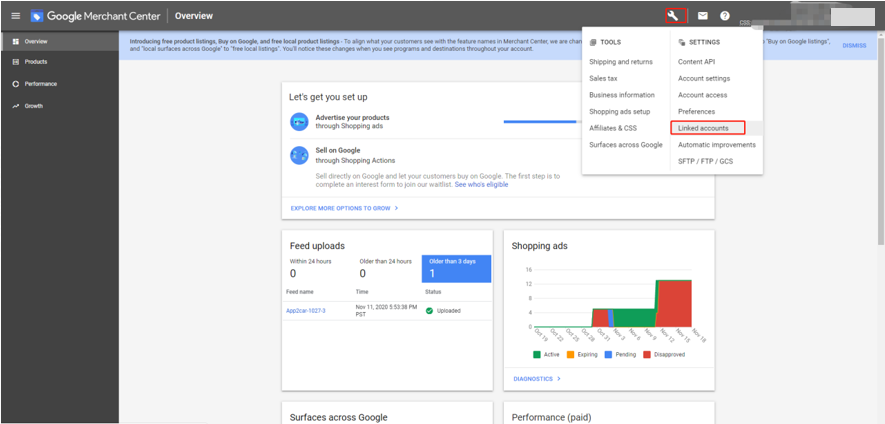Open Preferences settings

[696, 112]
